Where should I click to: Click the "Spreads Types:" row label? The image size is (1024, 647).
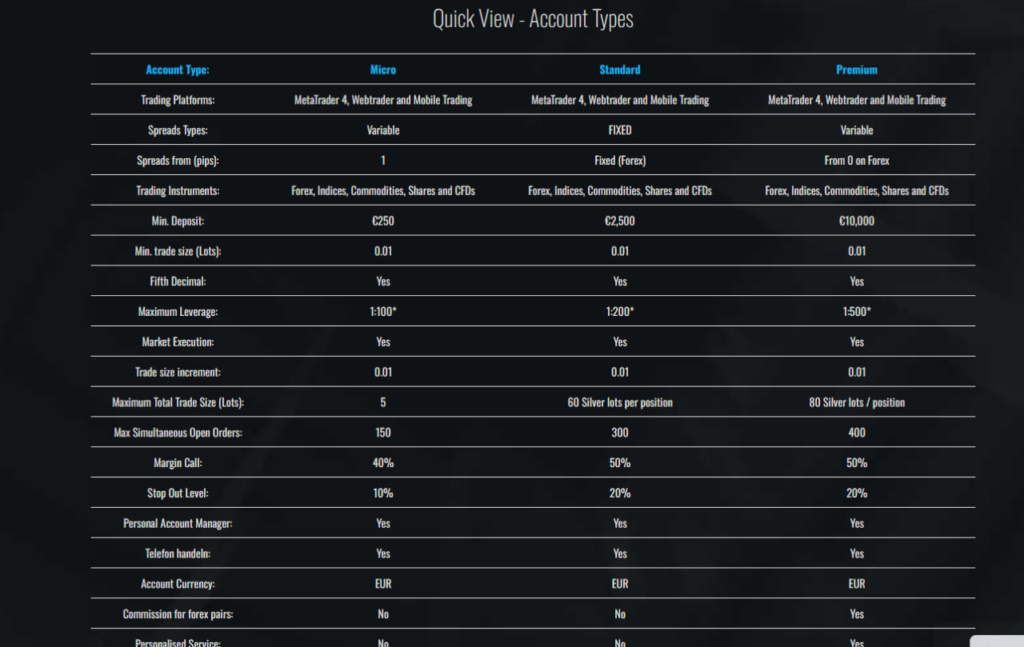coord(178,130)
